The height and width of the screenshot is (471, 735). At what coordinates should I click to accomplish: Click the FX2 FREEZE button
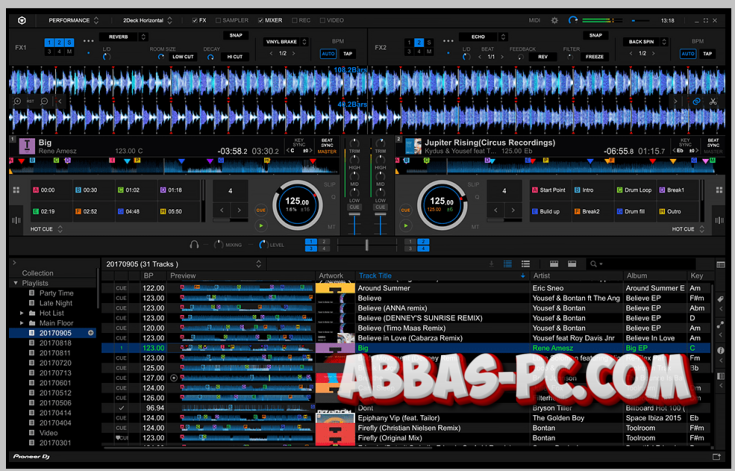point(594,57)
